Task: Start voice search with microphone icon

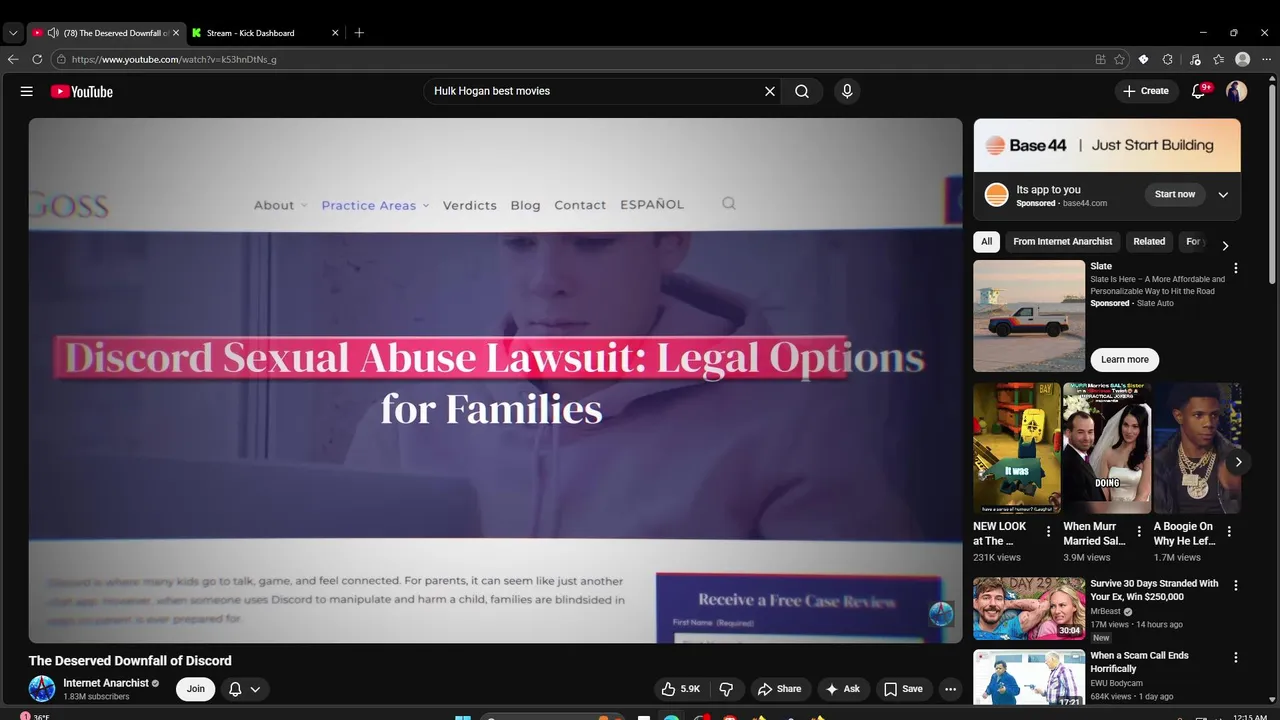Action: [x=847, y=91]
